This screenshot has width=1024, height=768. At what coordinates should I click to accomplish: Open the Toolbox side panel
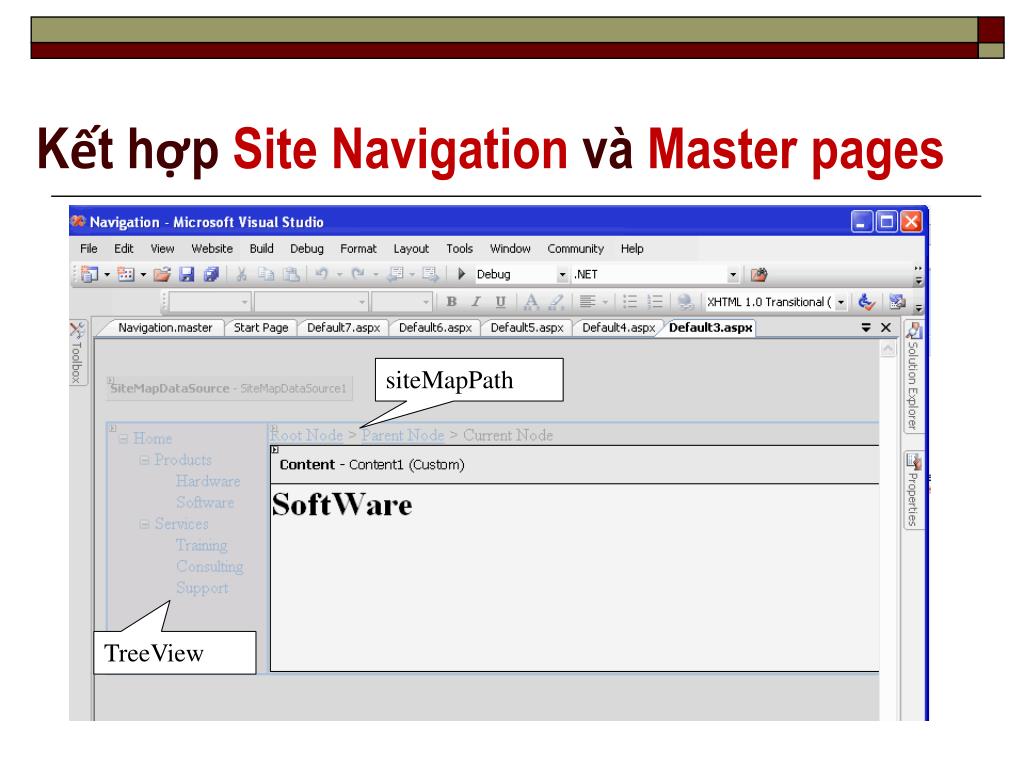click(77, 353)
